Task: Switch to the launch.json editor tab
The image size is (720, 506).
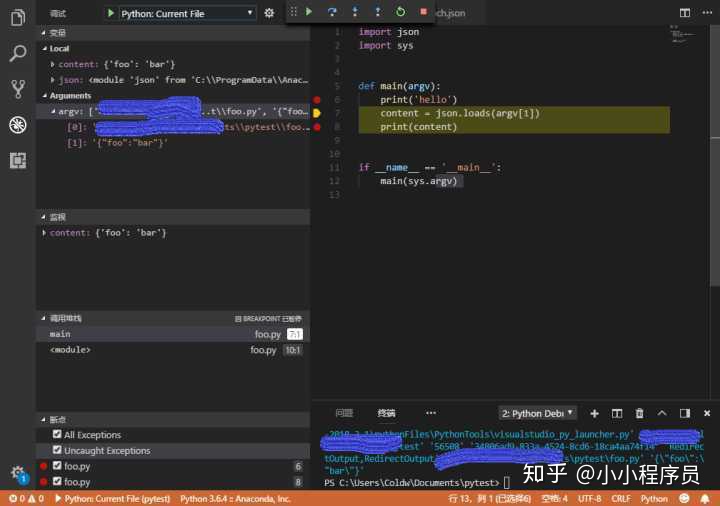Action: (x=450, y=13)
